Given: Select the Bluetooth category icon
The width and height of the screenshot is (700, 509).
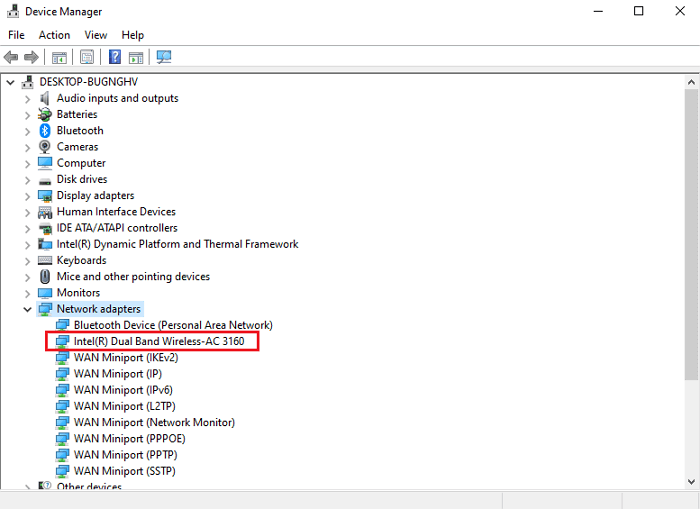Looking at the screenshot, I should (45, 131).
